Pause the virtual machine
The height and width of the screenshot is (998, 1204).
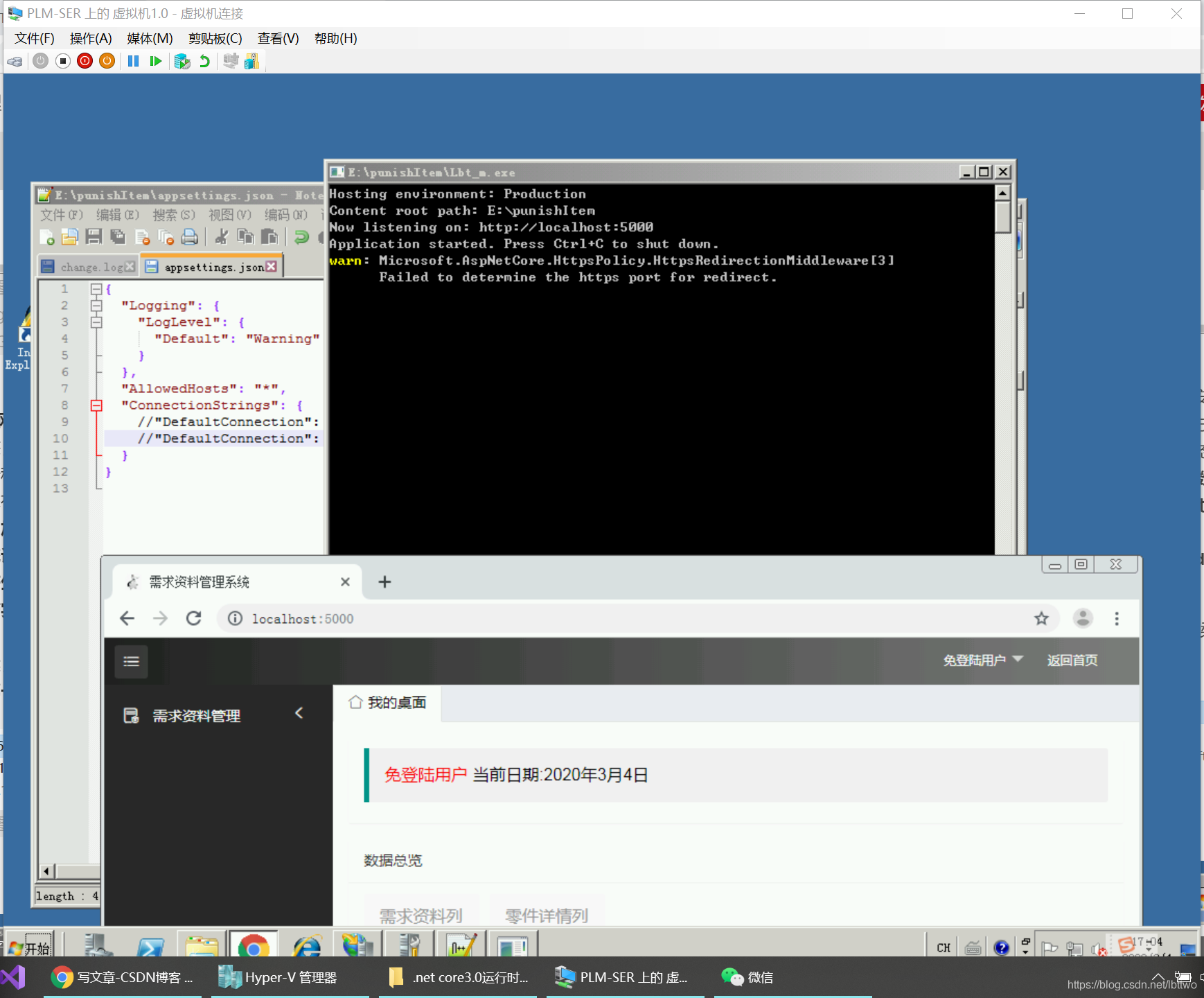134,61
